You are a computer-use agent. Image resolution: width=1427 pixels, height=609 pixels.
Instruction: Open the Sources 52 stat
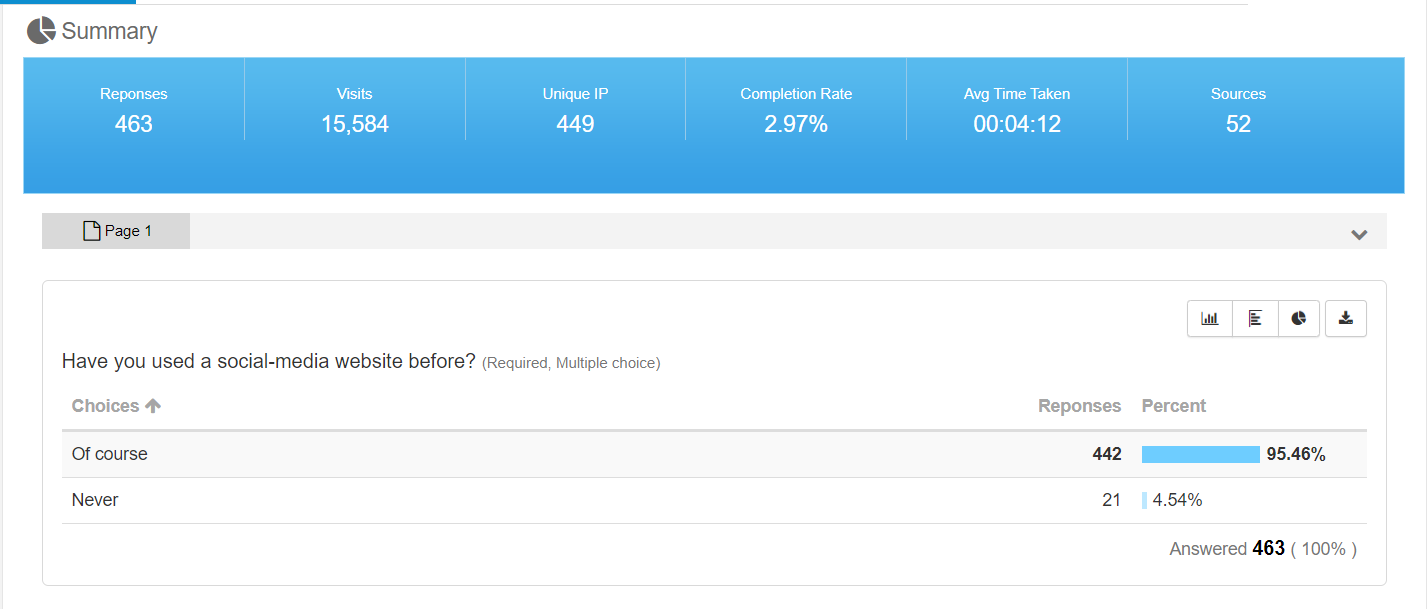[x=1238, y=110]
